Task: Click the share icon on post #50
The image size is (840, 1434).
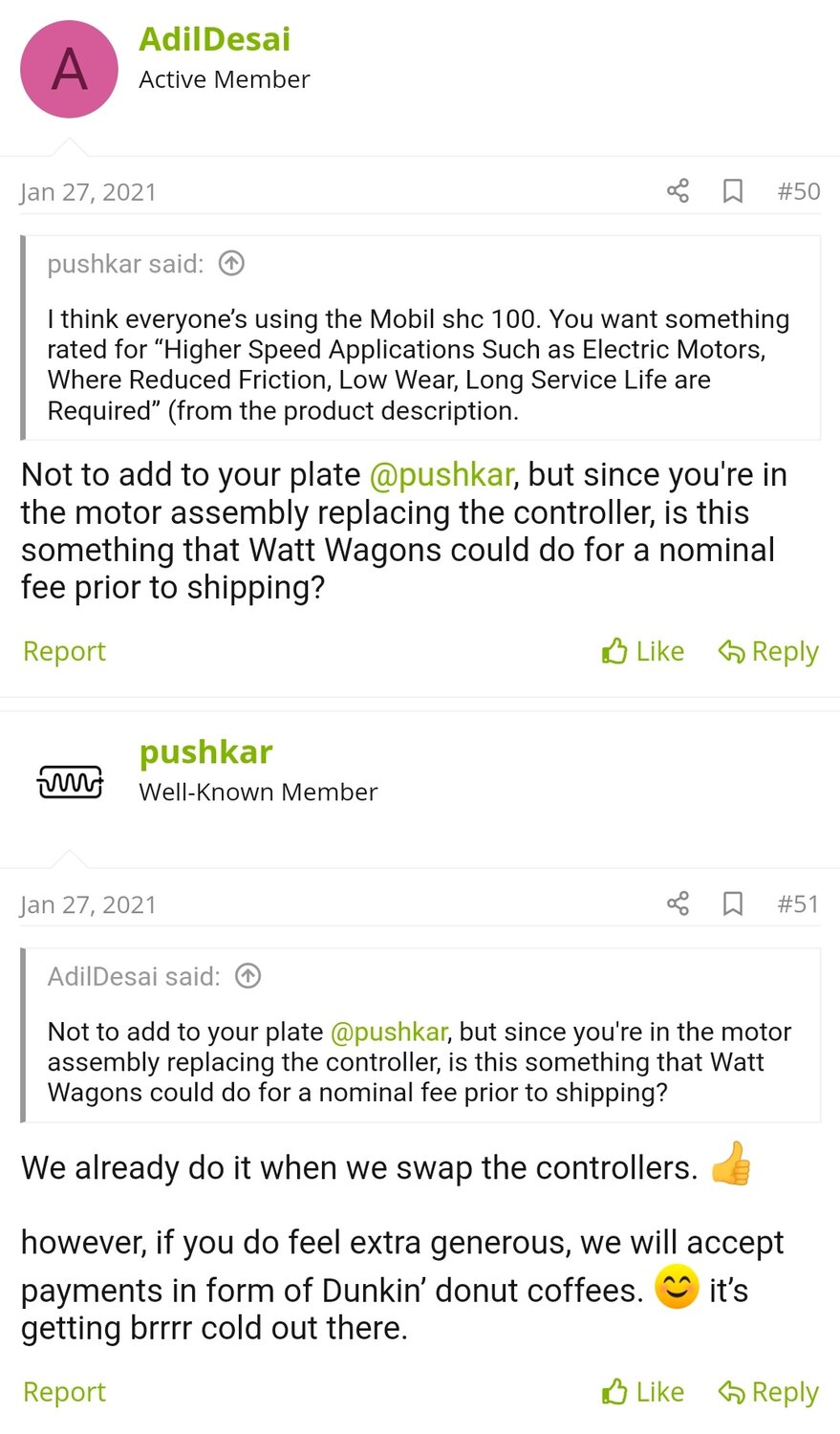Action: coord(677,191)
